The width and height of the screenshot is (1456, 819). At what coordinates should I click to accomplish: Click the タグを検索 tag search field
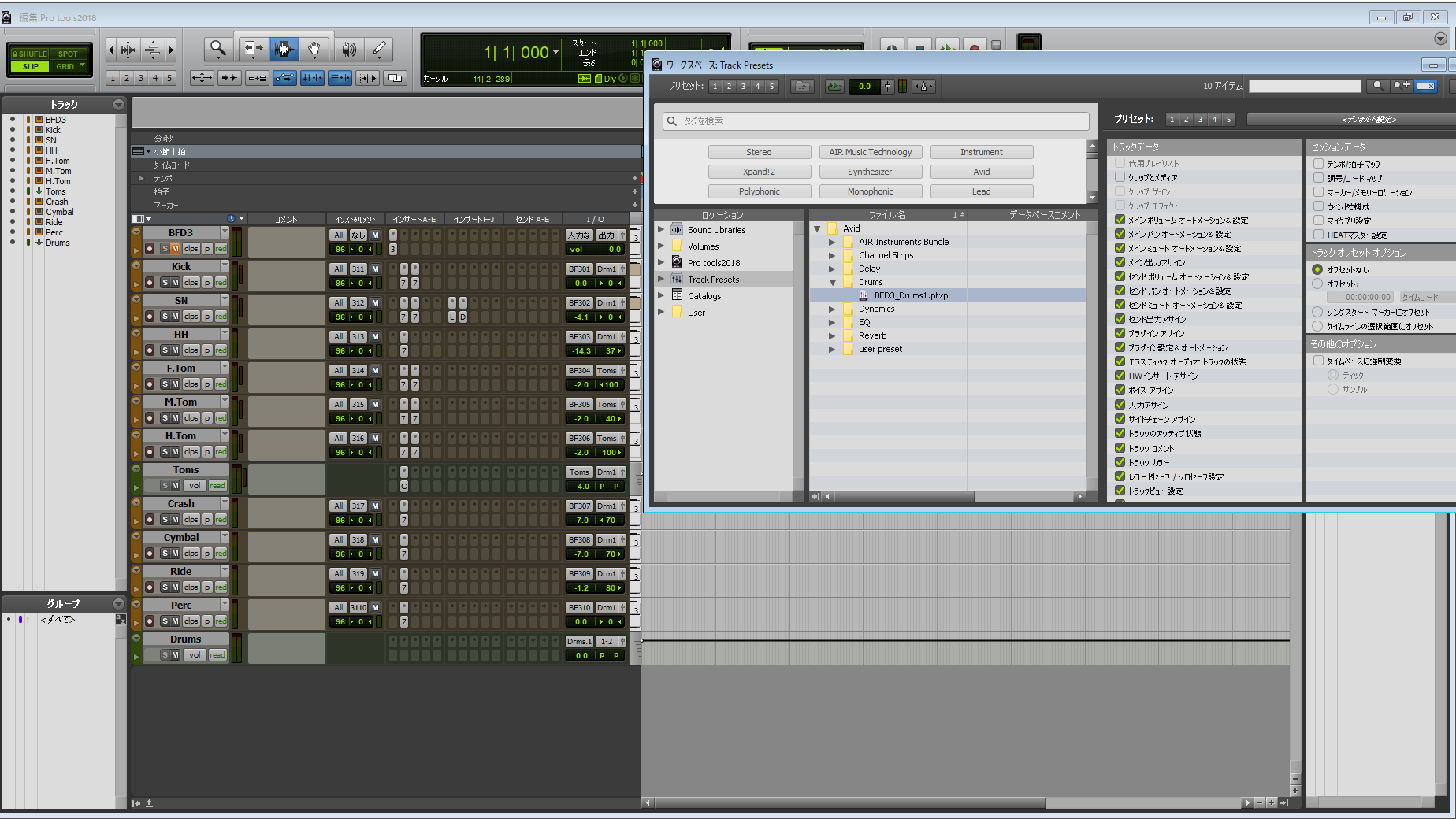tap(876, 120)
